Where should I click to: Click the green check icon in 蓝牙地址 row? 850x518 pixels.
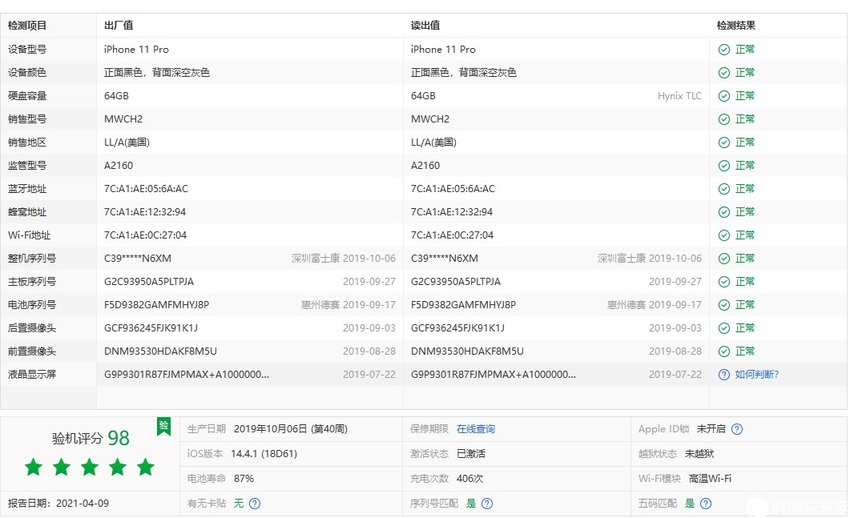pos(724,189)
